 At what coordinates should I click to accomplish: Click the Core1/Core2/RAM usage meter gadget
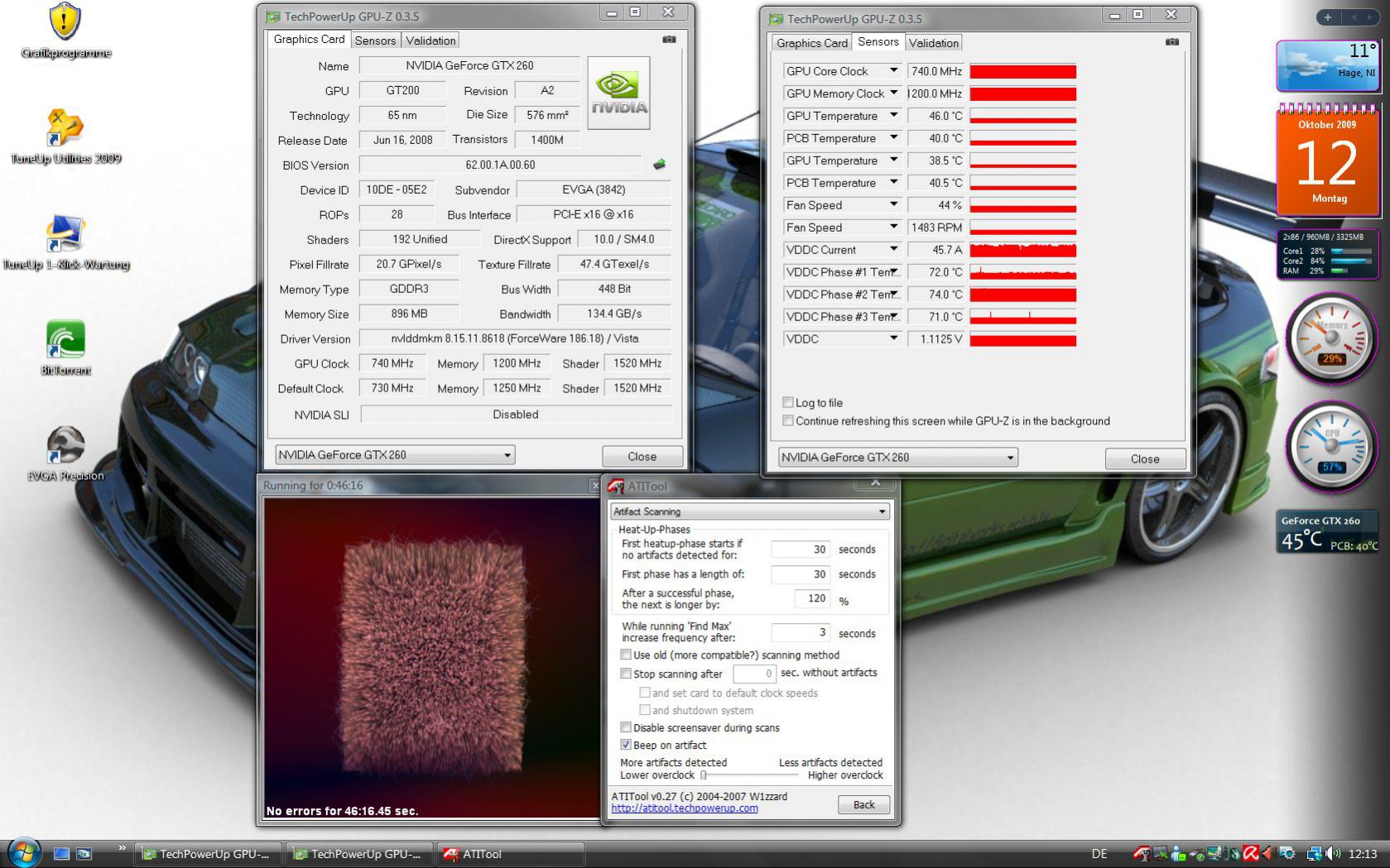(x=1327, y=254)
